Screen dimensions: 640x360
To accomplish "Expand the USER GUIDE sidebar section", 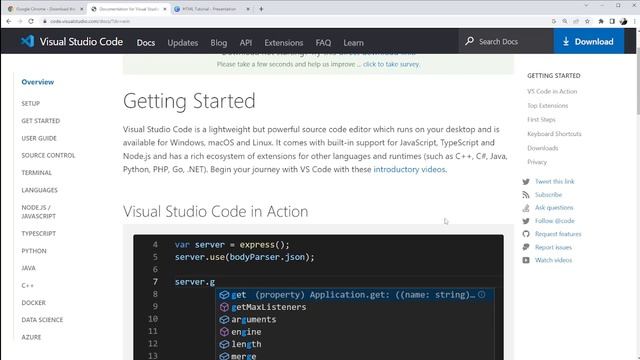I will (39, 138).
